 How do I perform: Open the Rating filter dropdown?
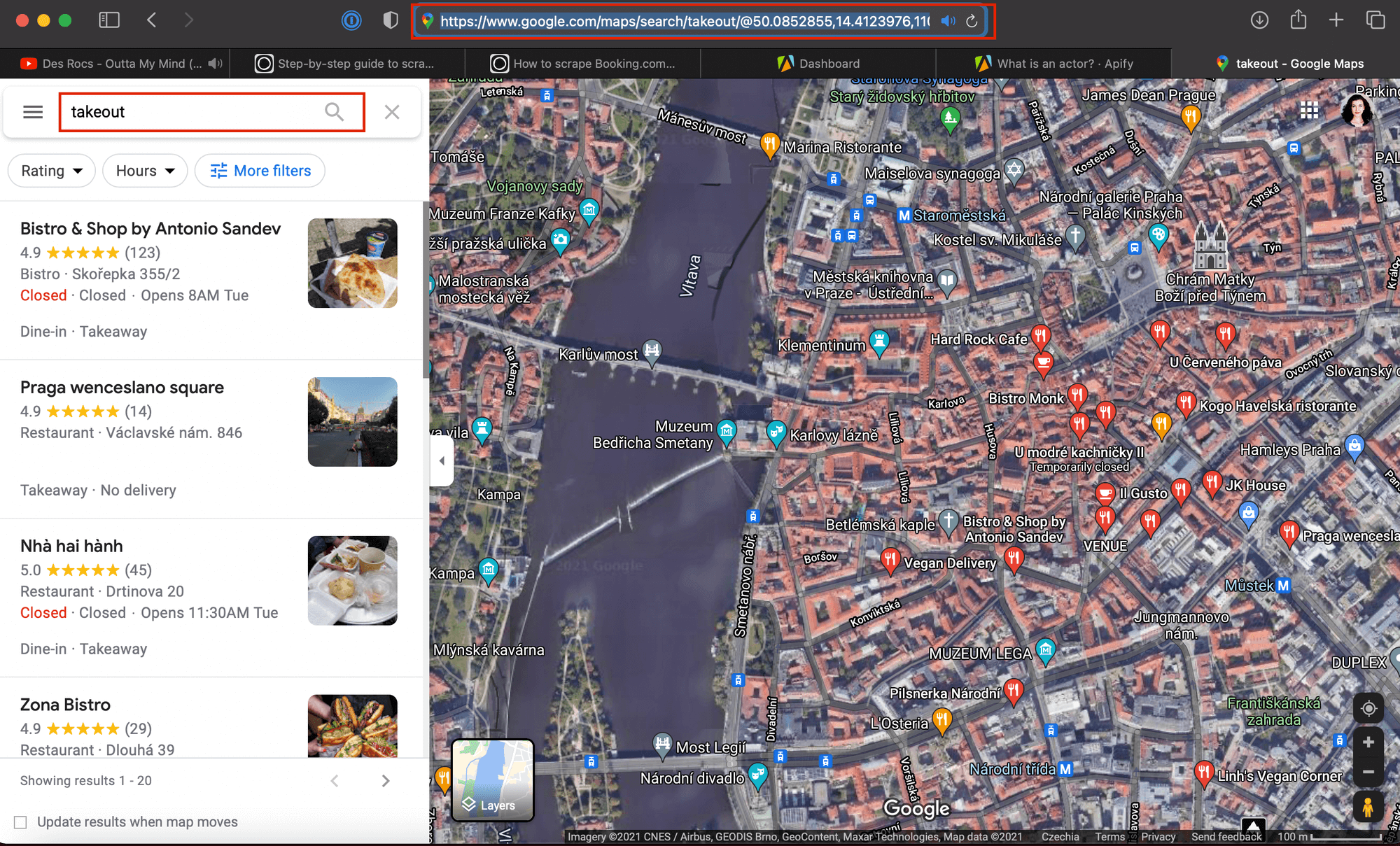51,170
